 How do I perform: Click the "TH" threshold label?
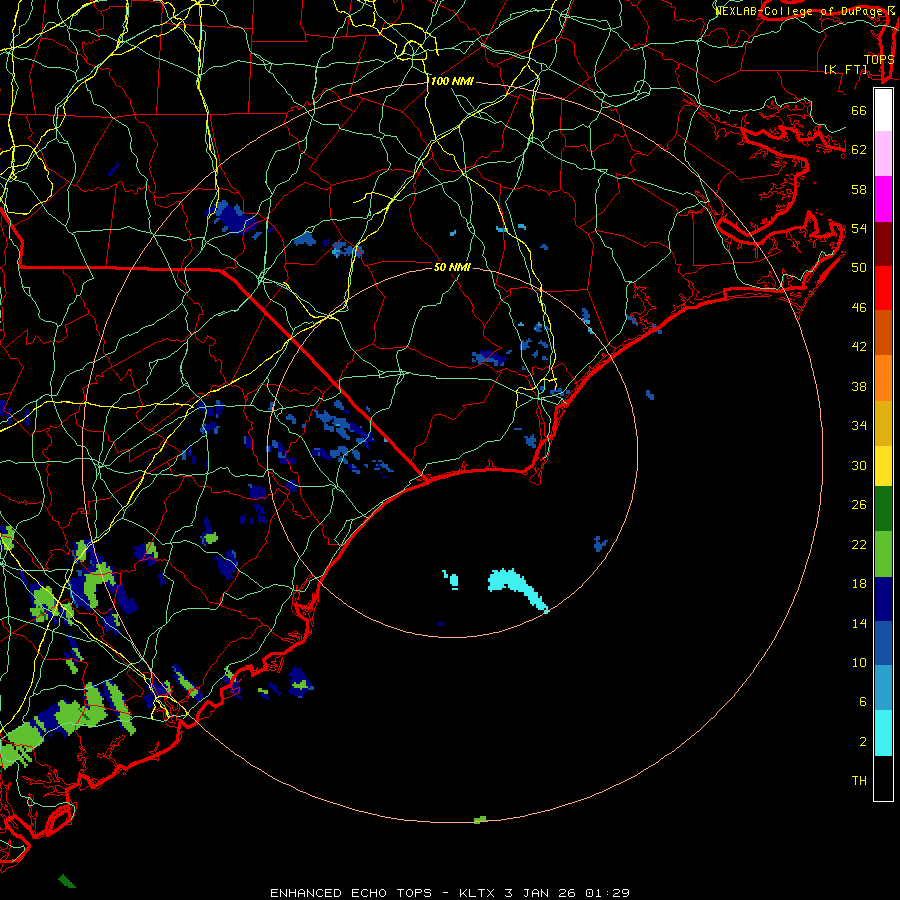(859, 781)
